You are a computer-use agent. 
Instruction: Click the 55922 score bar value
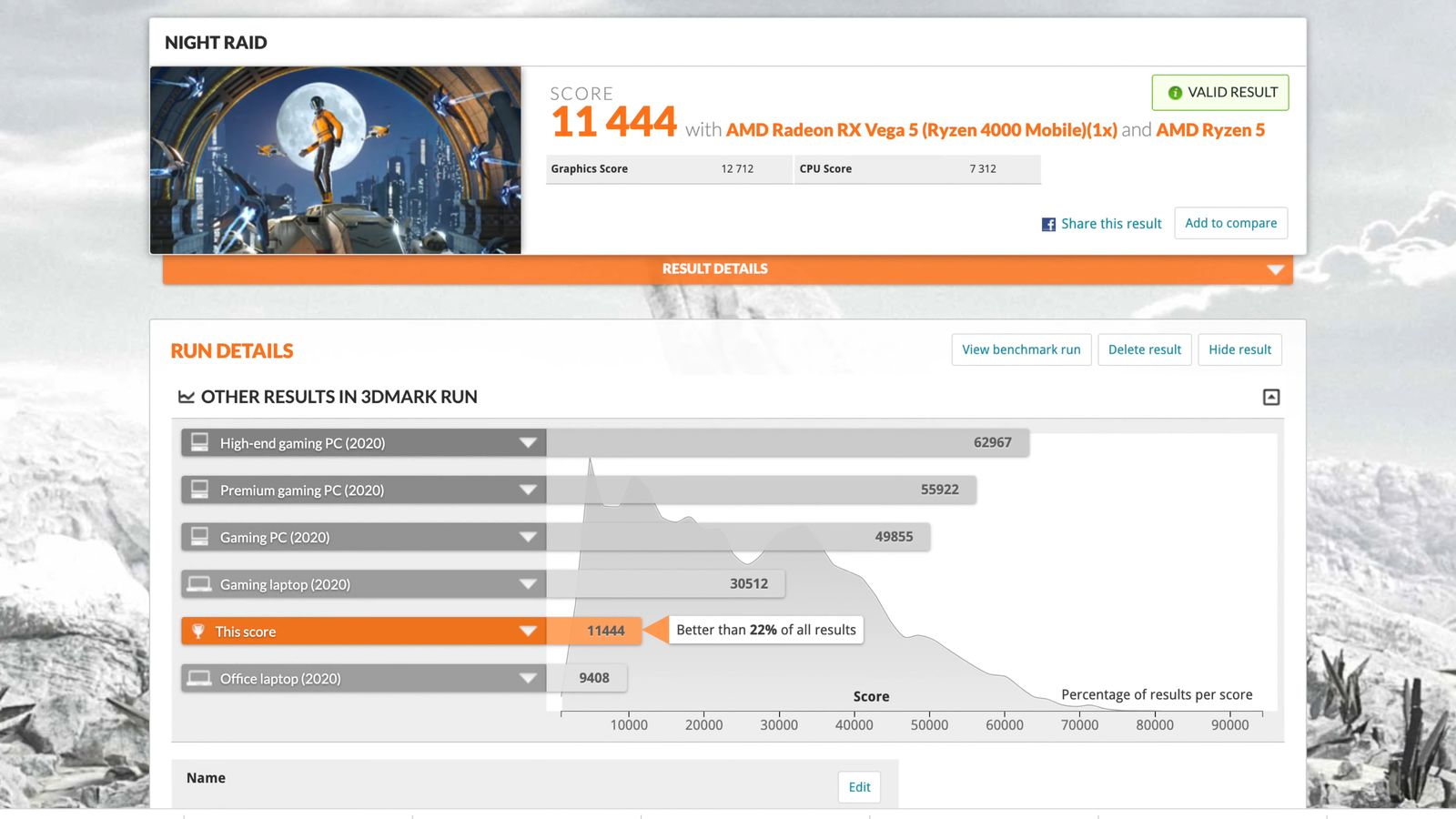tap(940, 490)
